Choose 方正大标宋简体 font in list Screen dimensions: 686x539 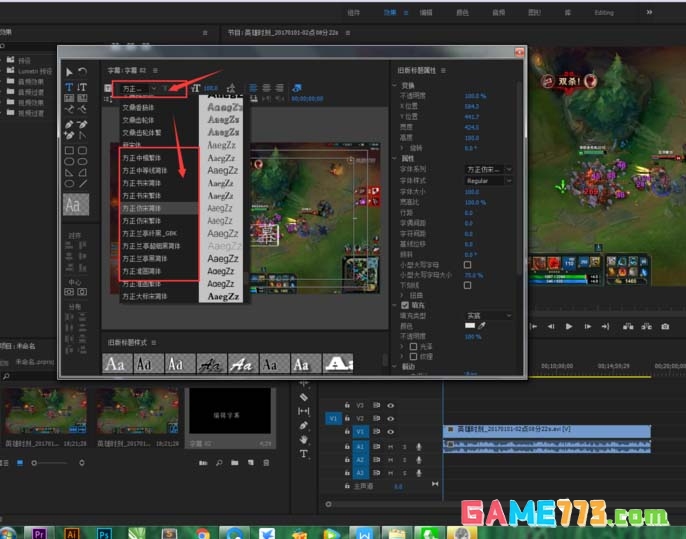tap(158, 297)
